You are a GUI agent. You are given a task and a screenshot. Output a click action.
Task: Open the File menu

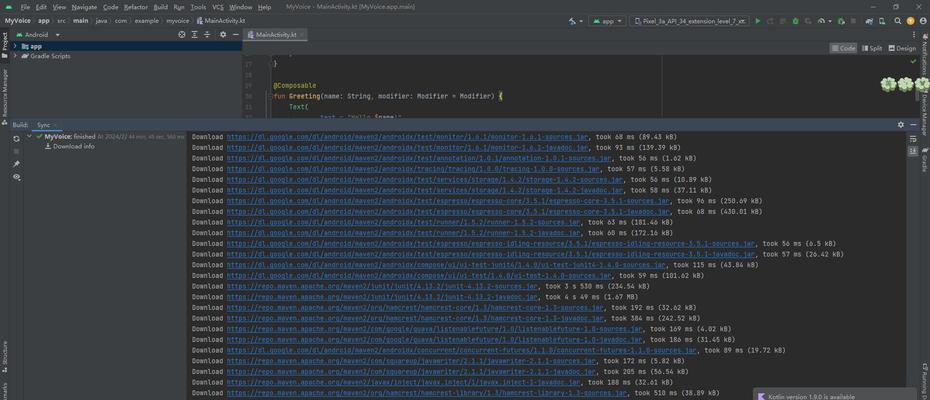point(25,7)
